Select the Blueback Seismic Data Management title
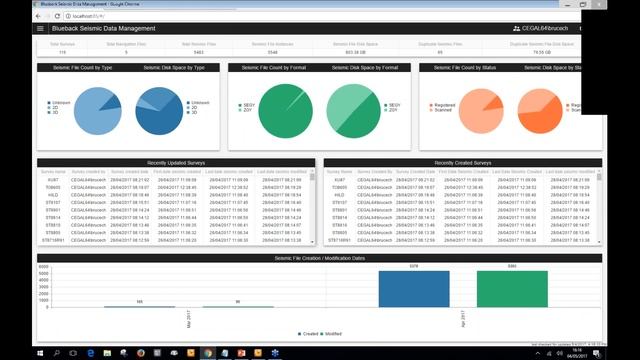This screenshot has width=640, height=360. coord(104,29)
